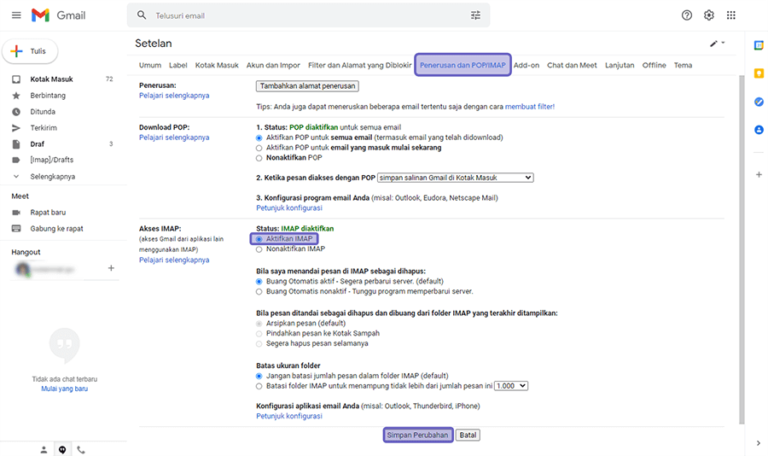Select POP for email yang masuk mulai sekarang
Image resolution: width=768 pixels, height=456 pixels.
[x=259, y=148]
